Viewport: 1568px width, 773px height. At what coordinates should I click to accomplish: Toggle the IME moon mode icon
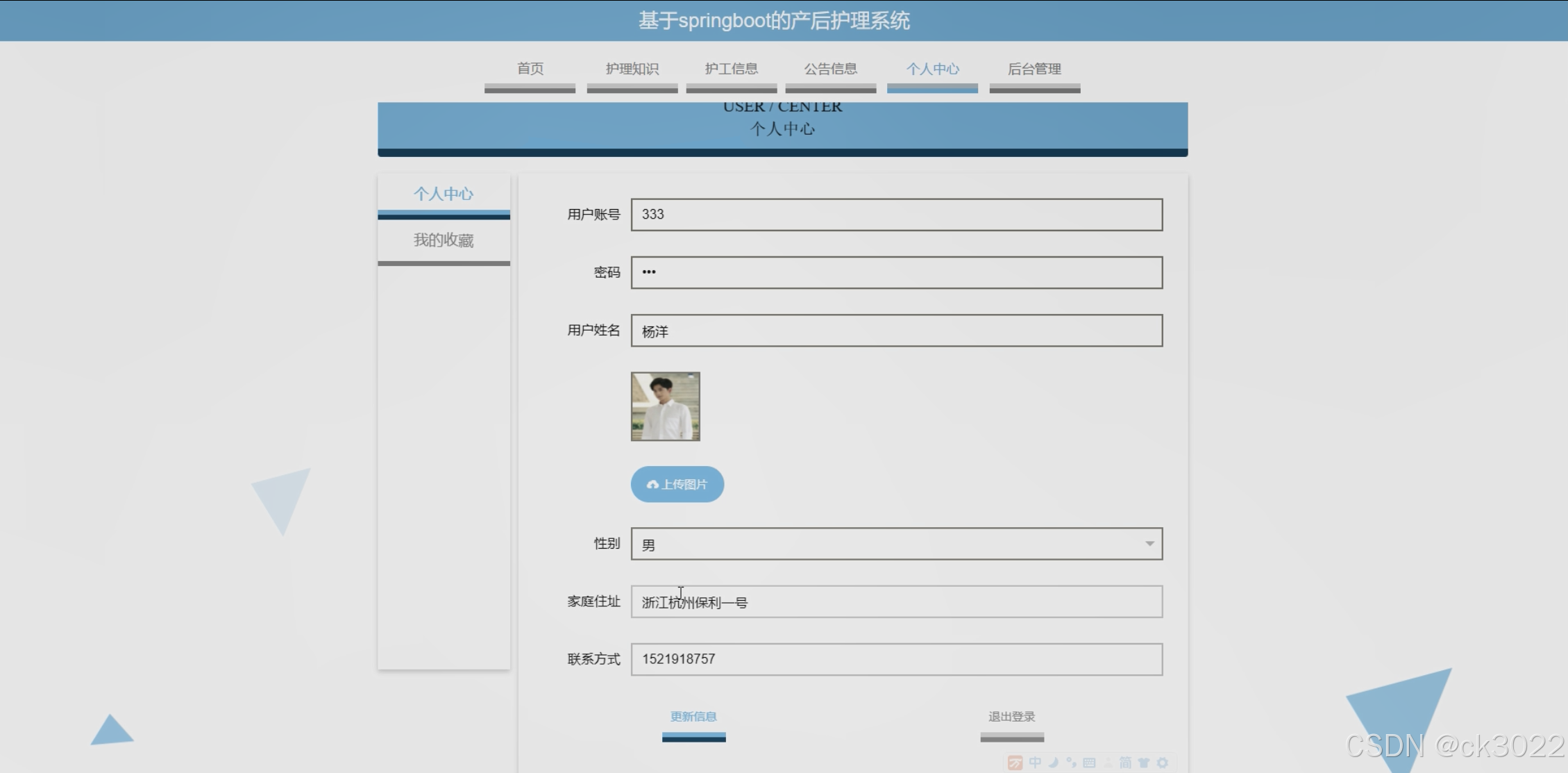point(1053,763)
